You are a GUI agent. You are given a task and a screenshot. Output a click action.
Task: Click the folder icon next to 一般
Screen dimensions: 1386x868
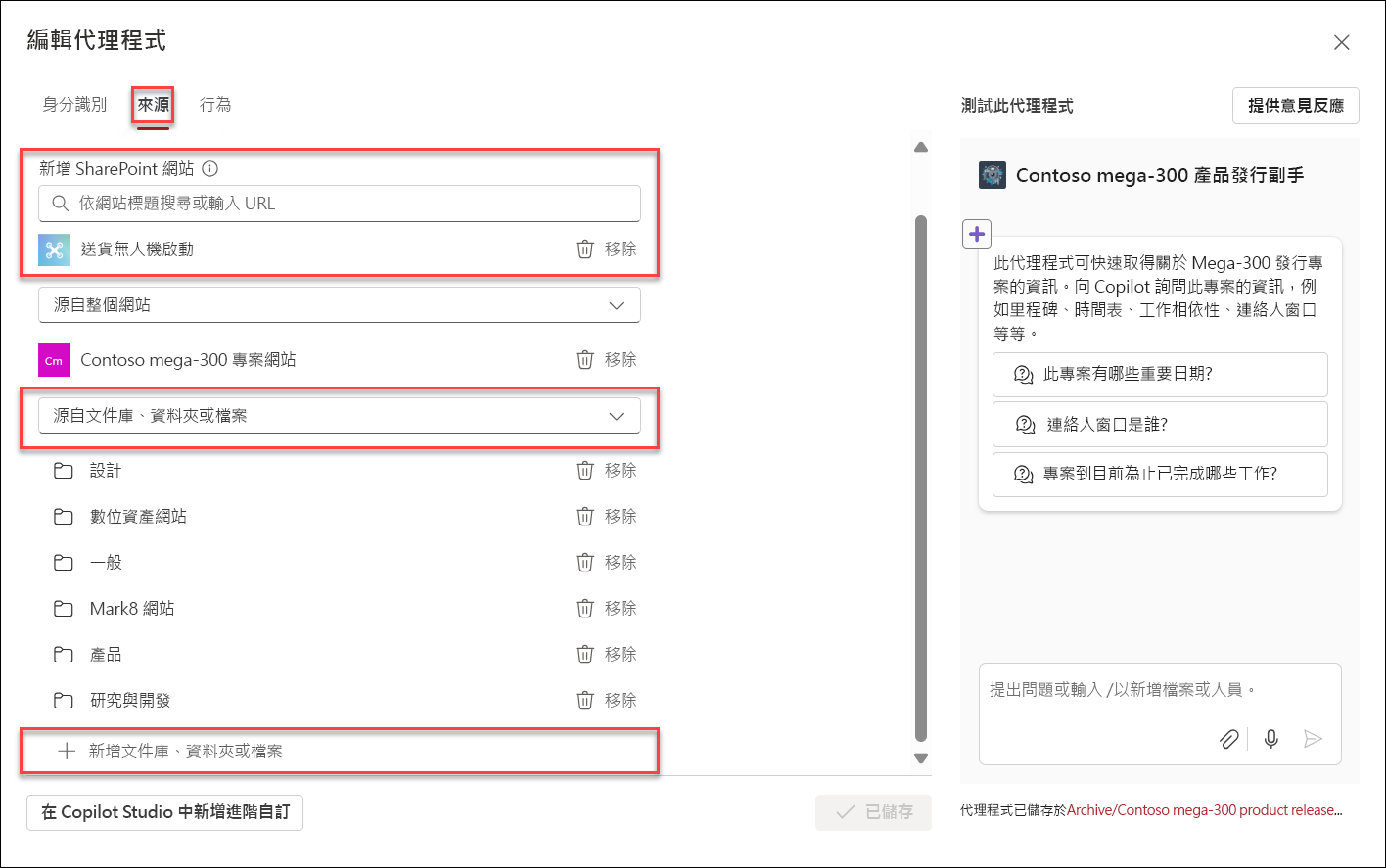pyautogui.click(x=64, y=563)
